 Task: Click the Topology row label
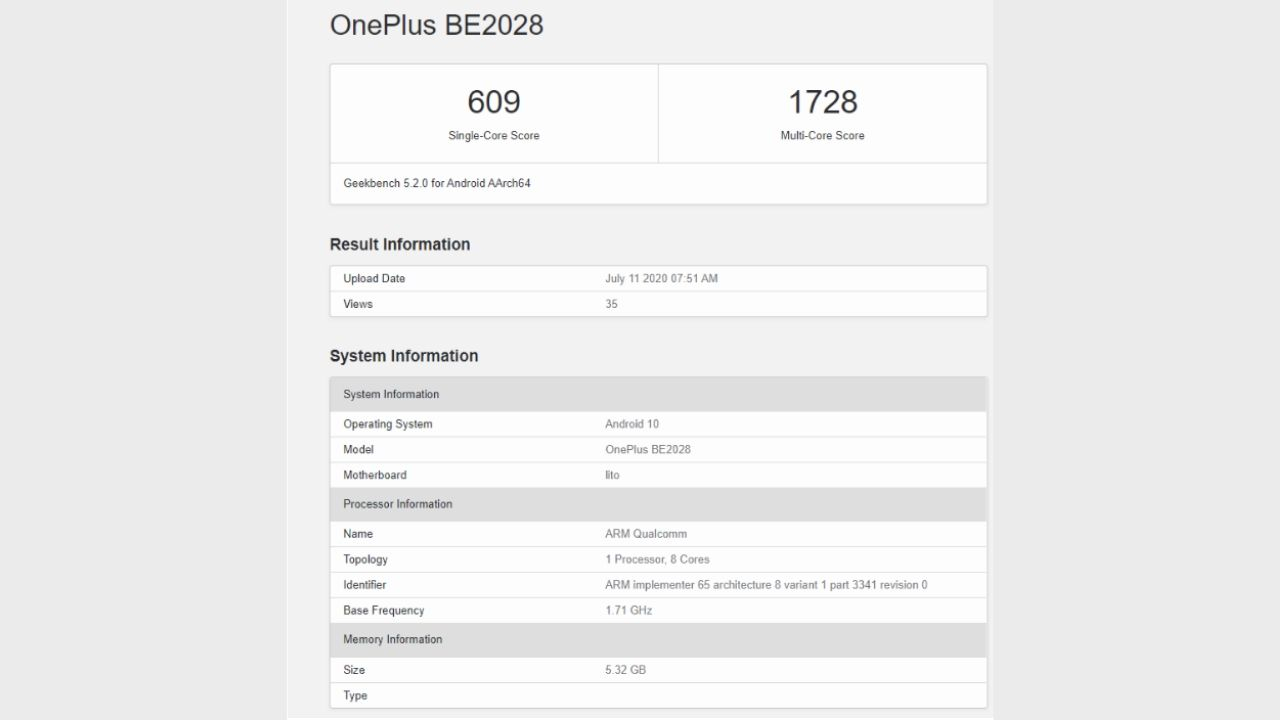tap(365, 560)
